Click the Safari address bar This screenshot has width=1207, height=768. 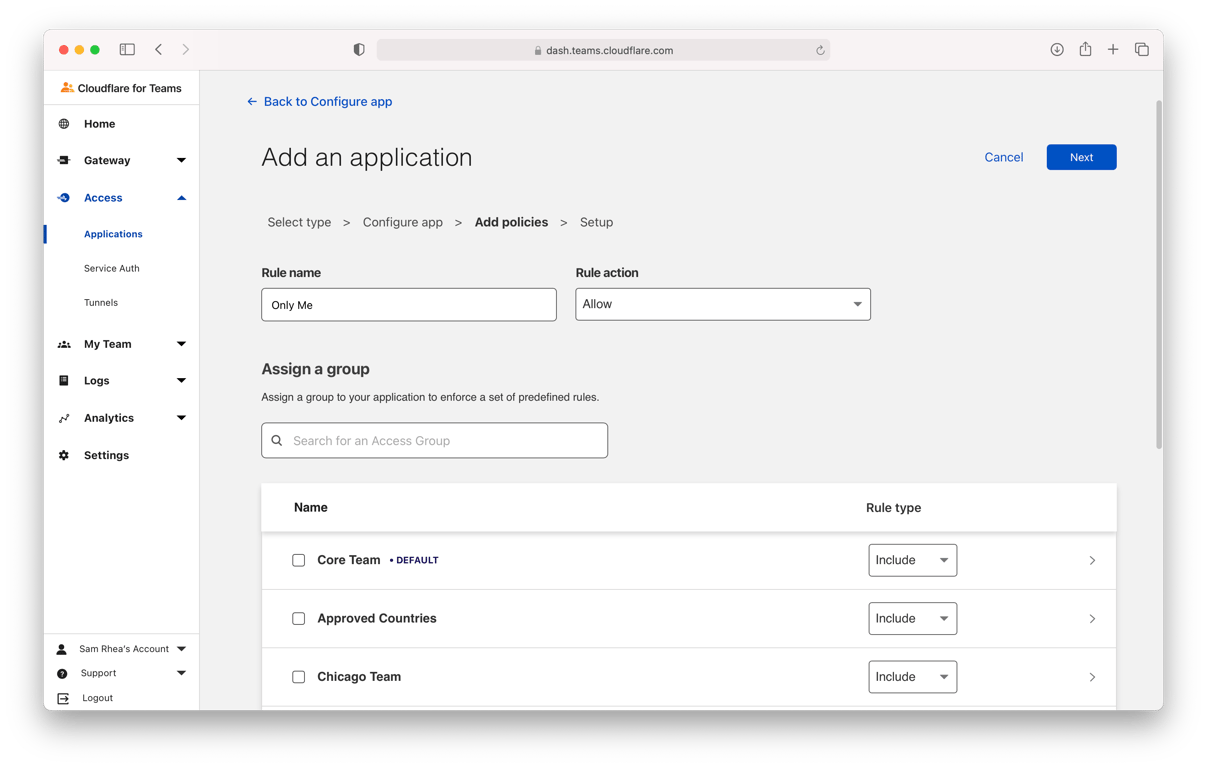(x=603, y=50)
